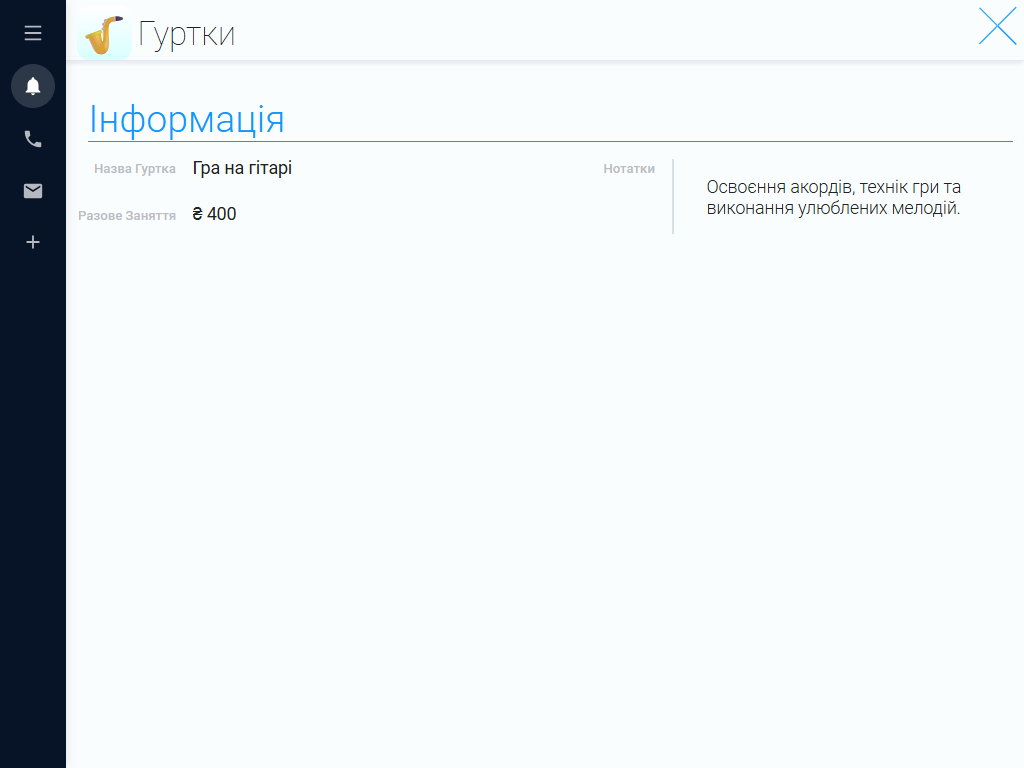The height and width of the screenshot is (768, 1024).
Task: Click the price value '₴ 400'
Action: tap(214, 214)
